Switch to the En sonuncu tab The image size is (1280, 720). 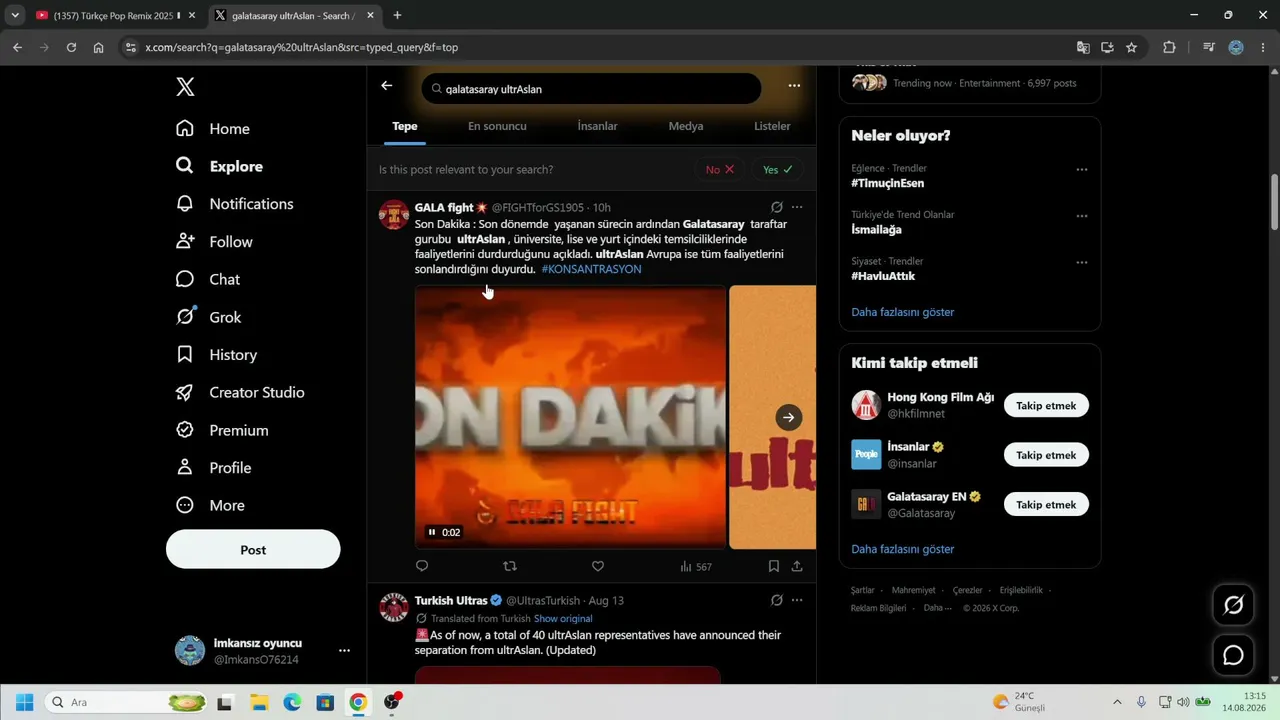[497, 126]
